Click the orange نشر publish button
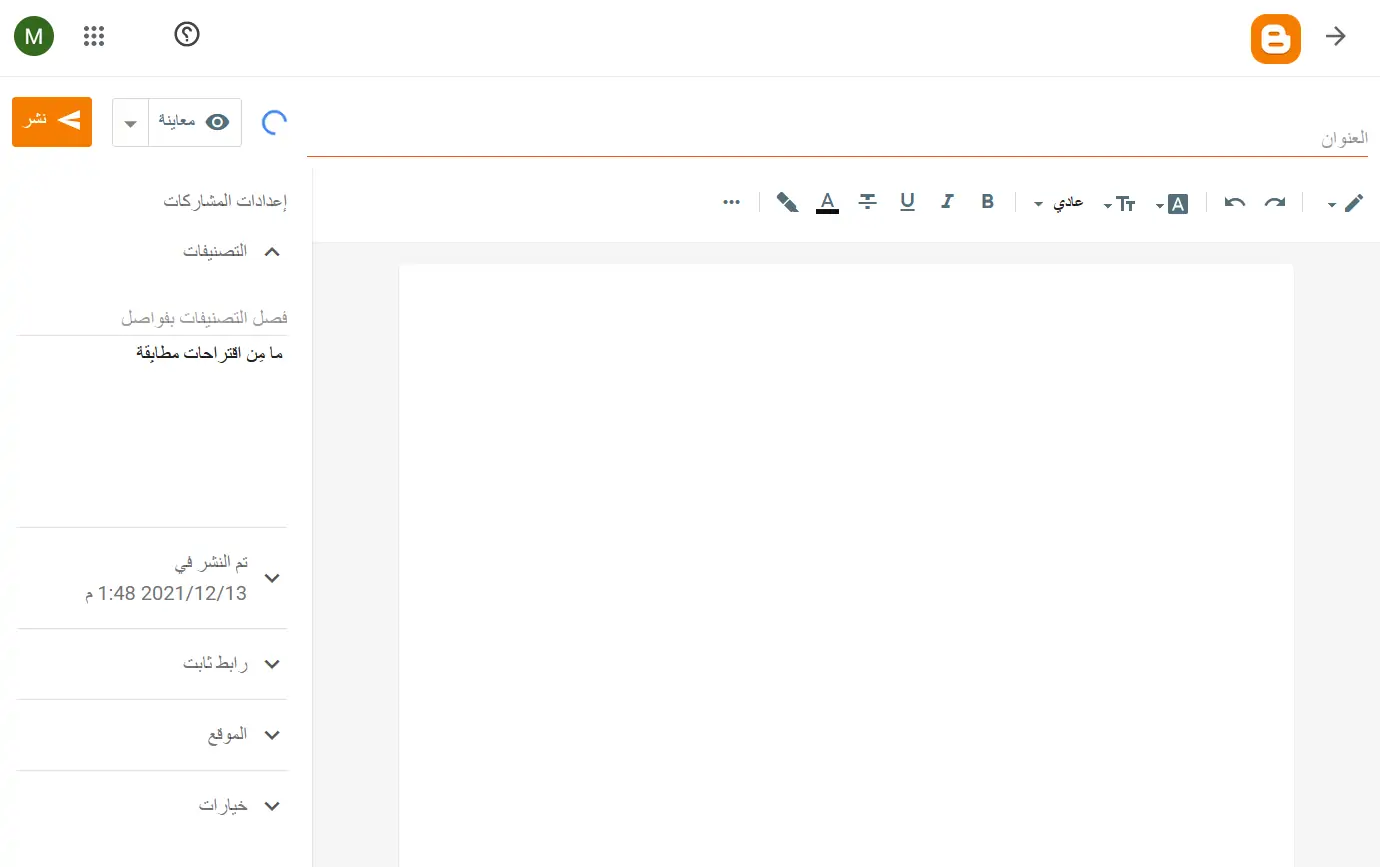Image resolution: width=1380 pixels, height=867 pixels. click(52, 122)
